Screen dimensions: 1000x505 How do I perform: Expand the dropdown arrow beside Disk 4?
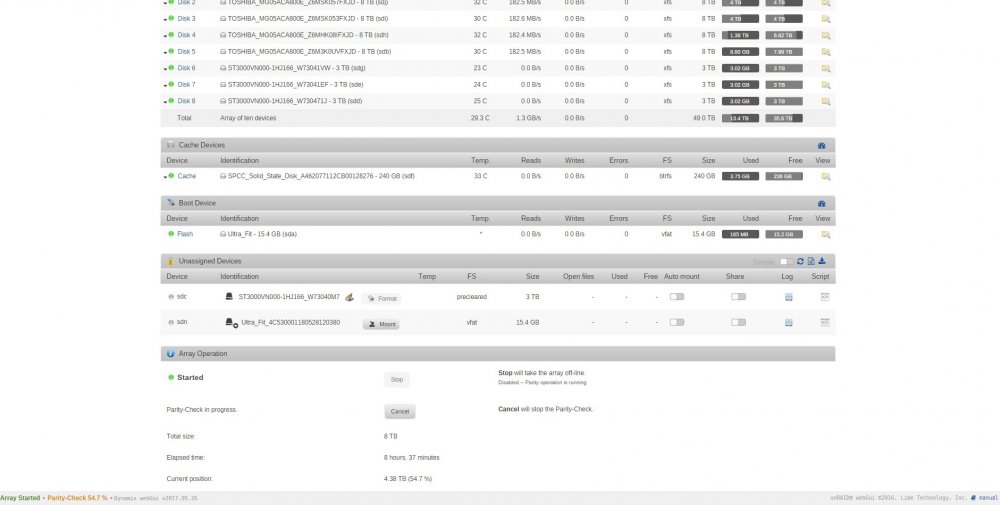(x=165, y=36)
